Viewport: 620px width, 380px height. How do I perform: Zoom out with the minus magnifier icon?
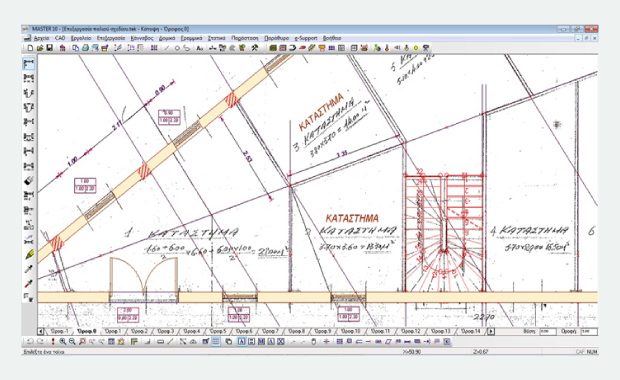pyautogui.click(x=72, y=342)
